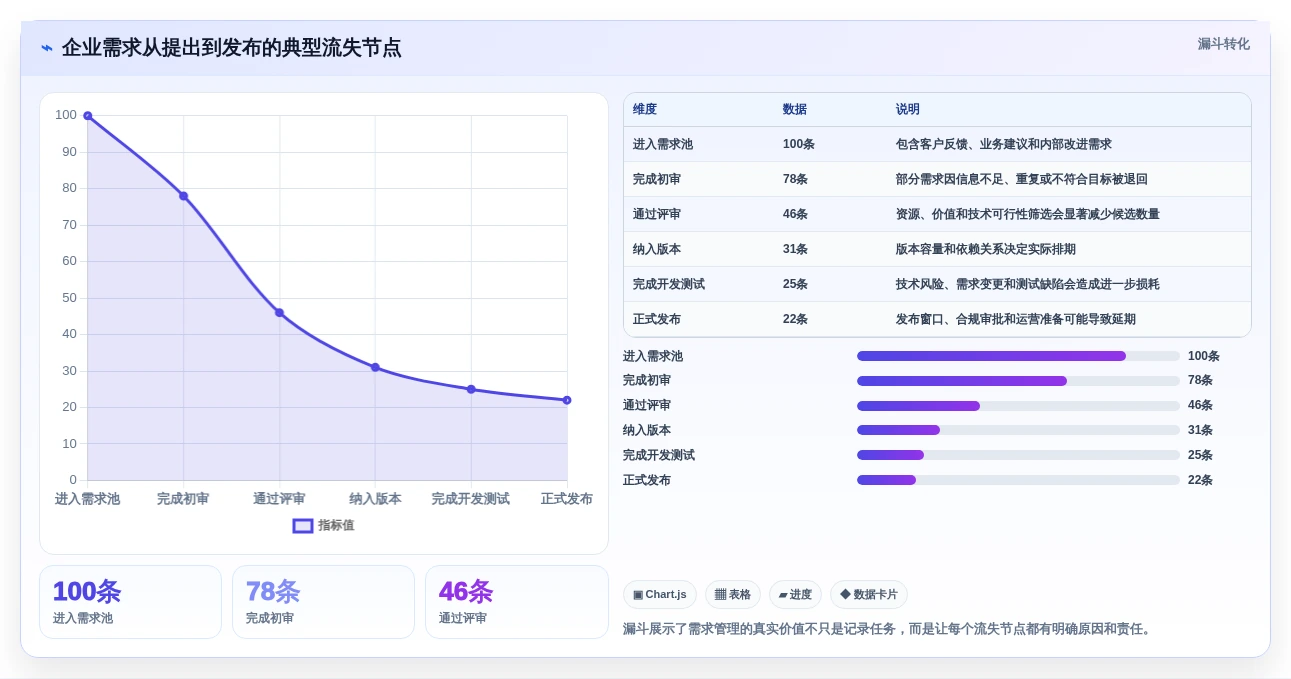This screenshot has width=1291, height=679.
Task: Click the 漏斗转化 badge in header
Action: point(1223,44)
